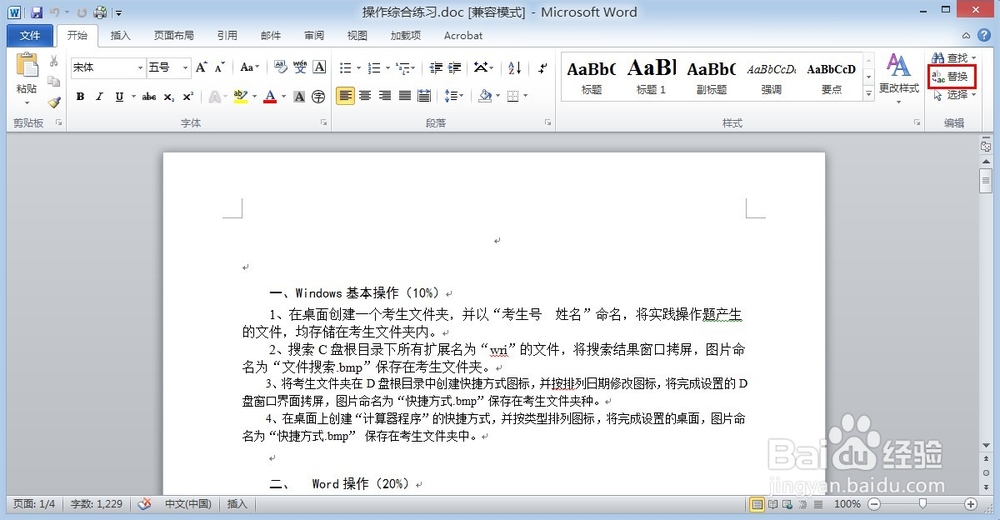This screenshot has height=520, width=1000.
Task: Click the zoom out minus button
Action: tap(874, 504)
